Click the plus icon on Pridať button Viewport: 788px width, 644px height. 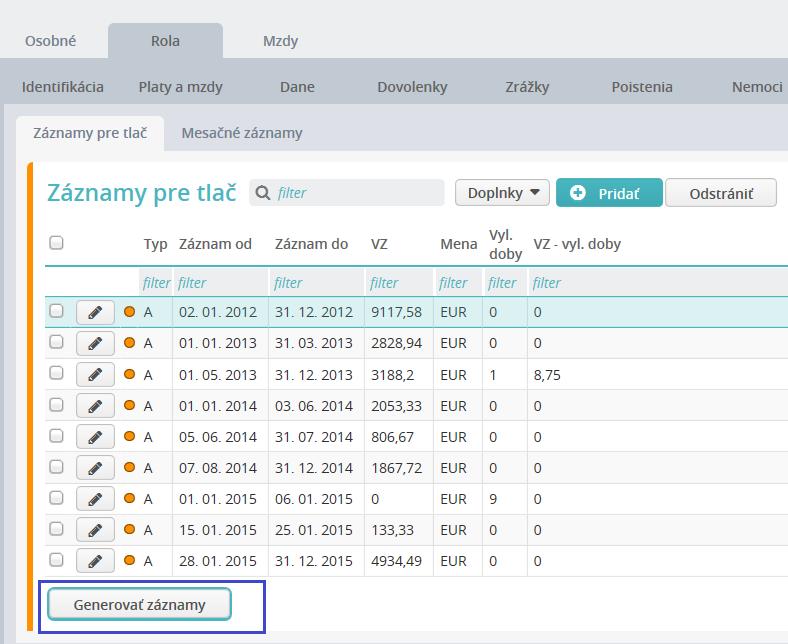(578, 193)
